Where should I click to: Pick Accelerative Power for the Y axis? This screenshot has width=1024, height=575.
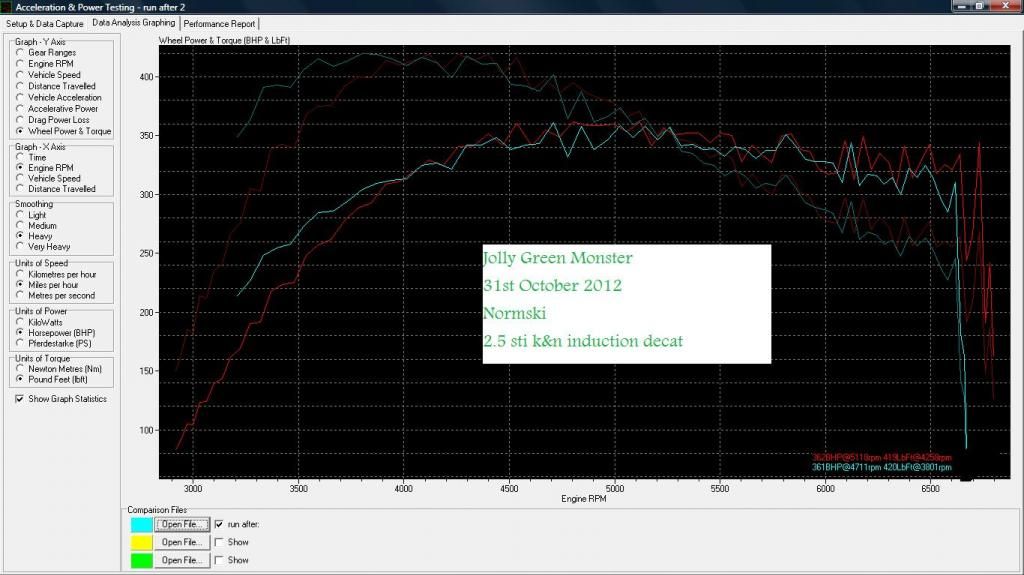point(20,109)
